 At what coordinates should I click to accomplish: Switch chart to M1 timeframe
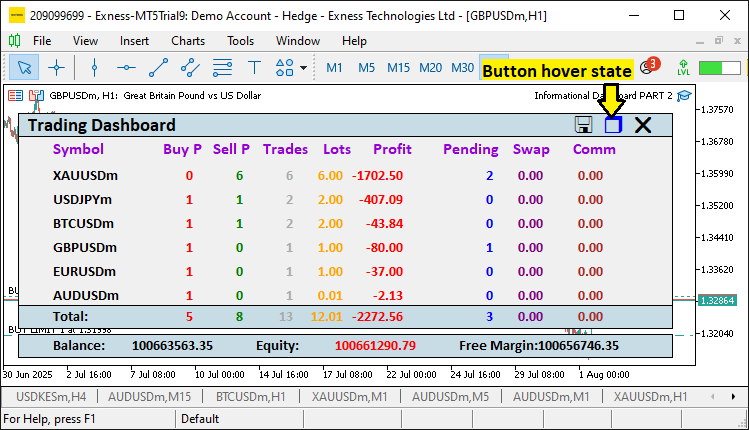pyautogui.click(x=334, y=68)
